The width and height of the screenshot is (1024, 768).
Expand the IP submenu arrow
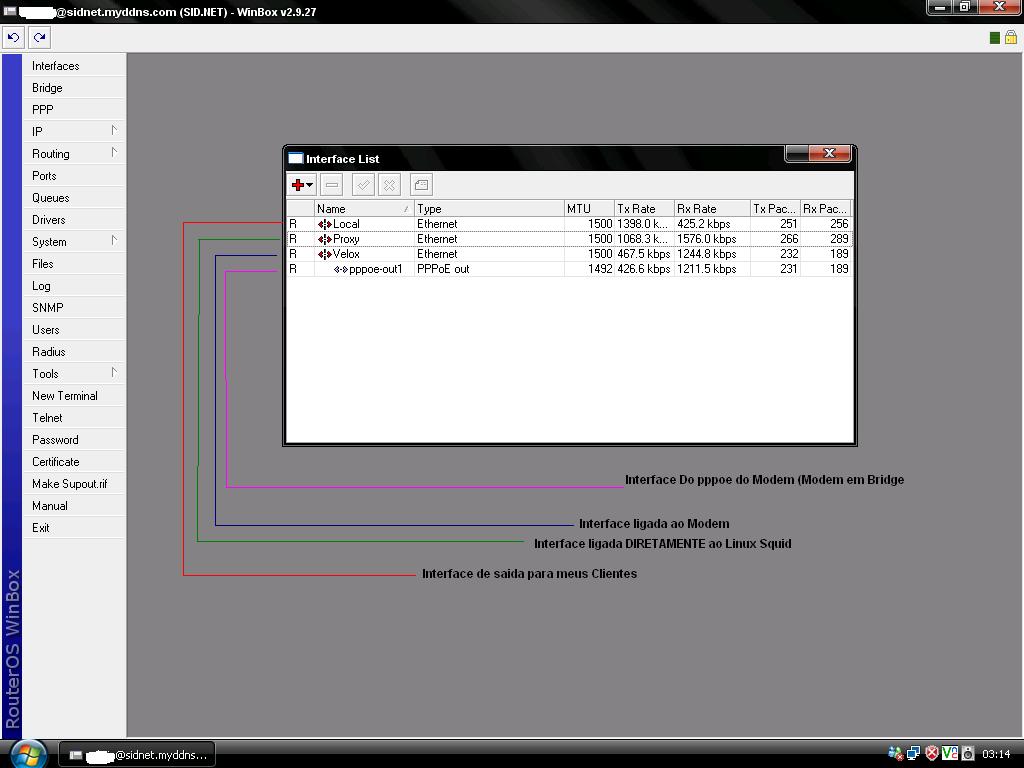coord(114,131)
